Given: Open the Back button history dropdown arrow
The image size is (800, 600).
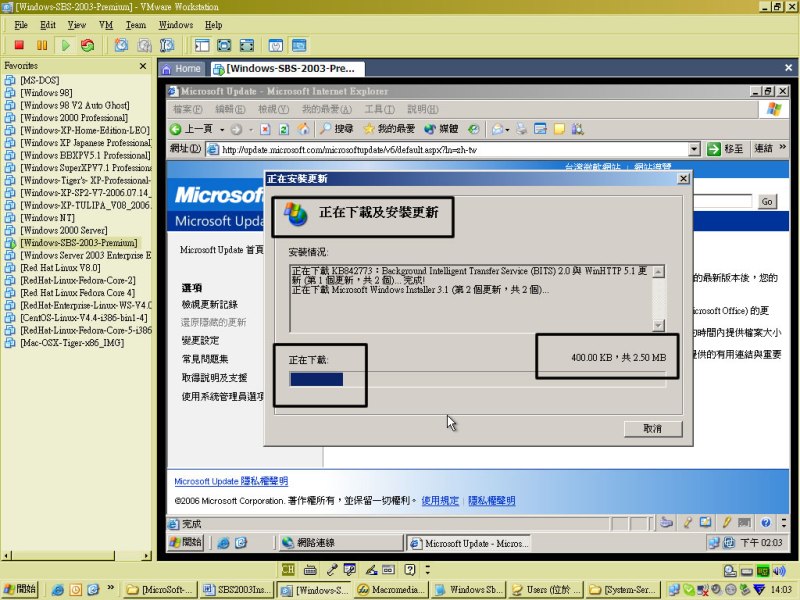Looking at the screenshot, I should tap(222, 130).
